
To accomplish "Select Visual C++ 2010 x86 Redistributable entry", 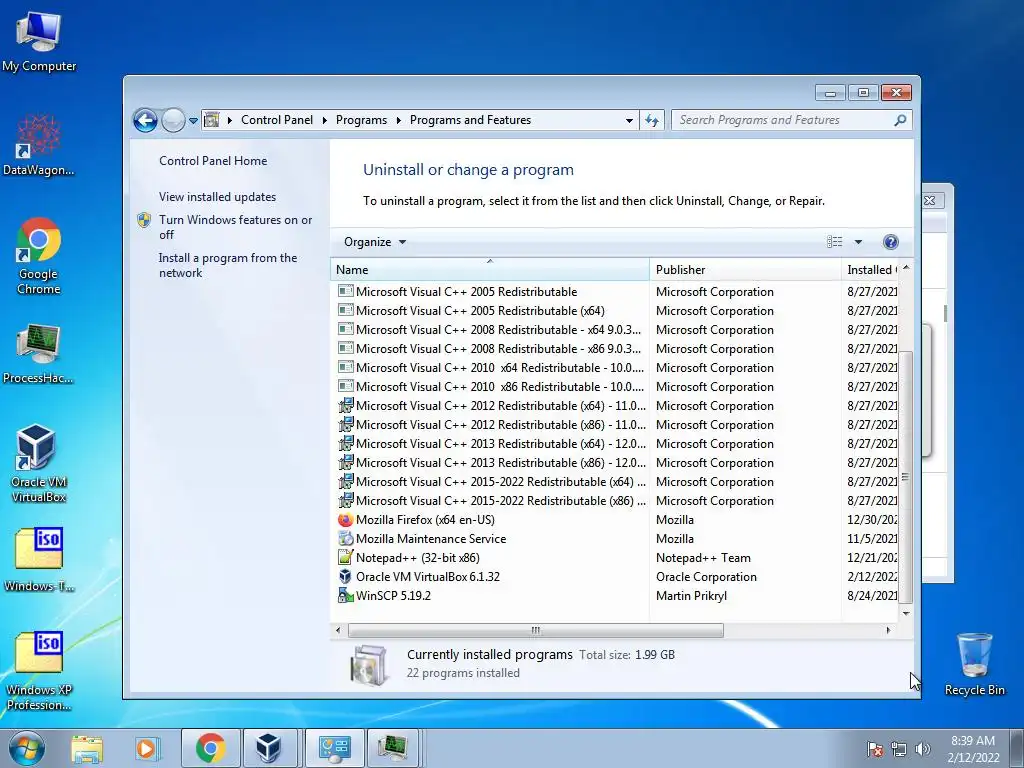I will click(500, 387).
